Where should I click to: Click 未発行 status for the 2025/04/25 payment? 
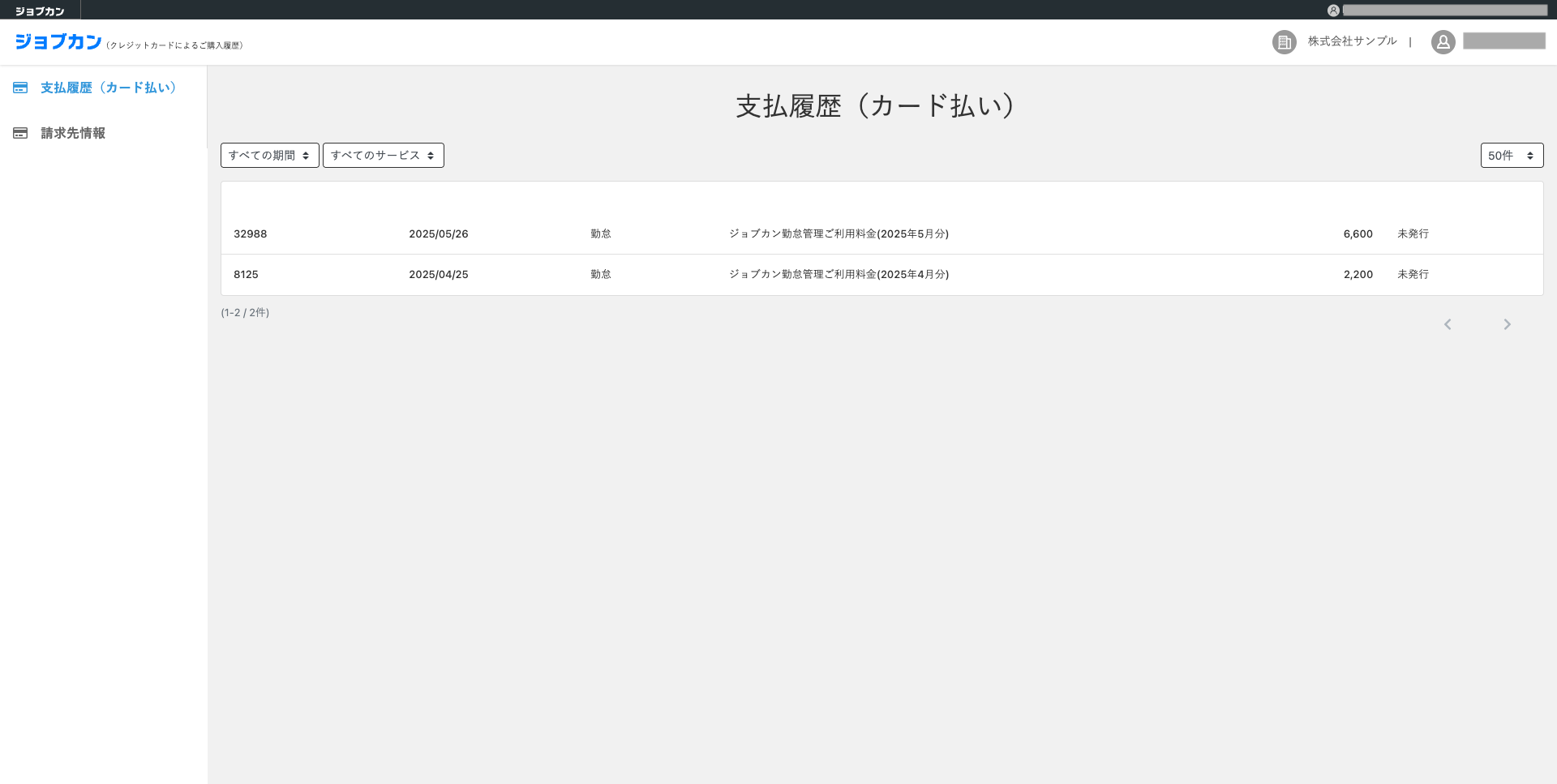[1413, 274]
